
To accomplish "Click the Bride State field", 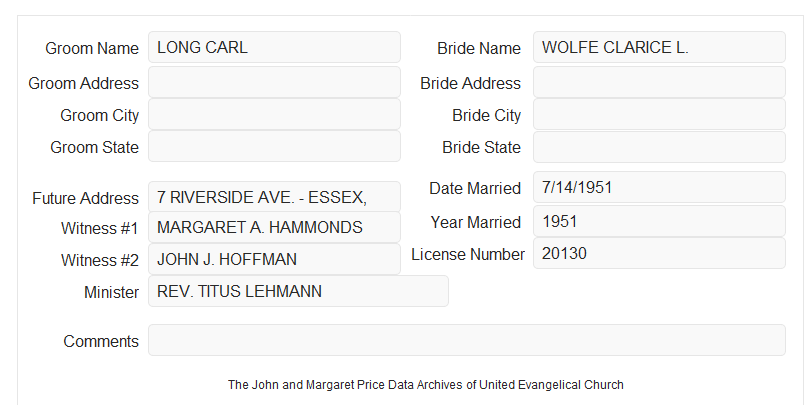I will click(x=659, y=147).
